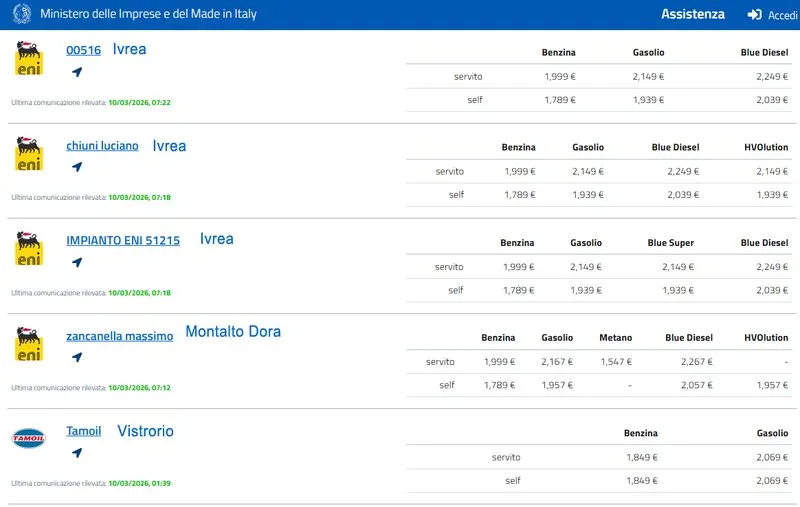Open the zancanella massimo station link

[x=119, y=336]
